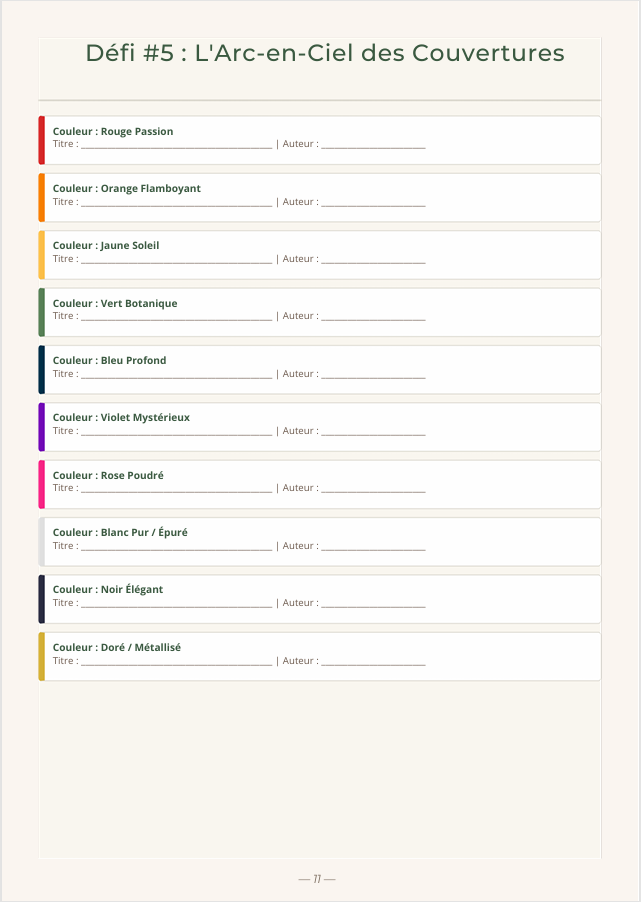Click the Titre line under Rouge Passion
The width and height of the screenshot is (641, 902).
click(x=177, y=144)
